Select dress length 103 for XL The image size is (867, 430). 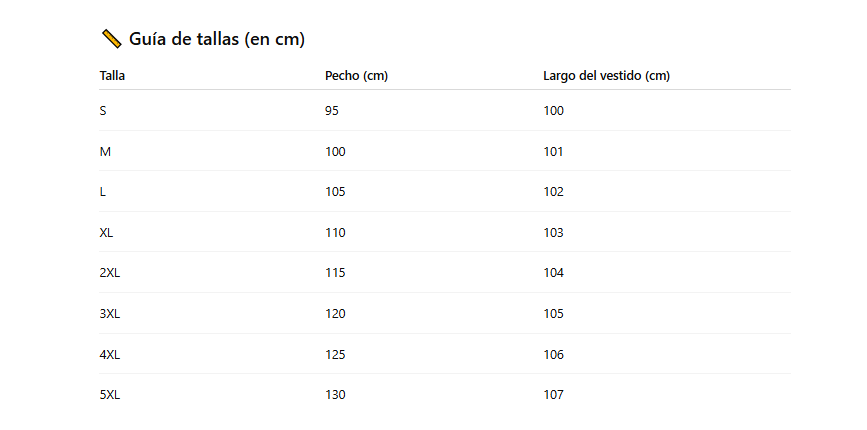point(553,232)
